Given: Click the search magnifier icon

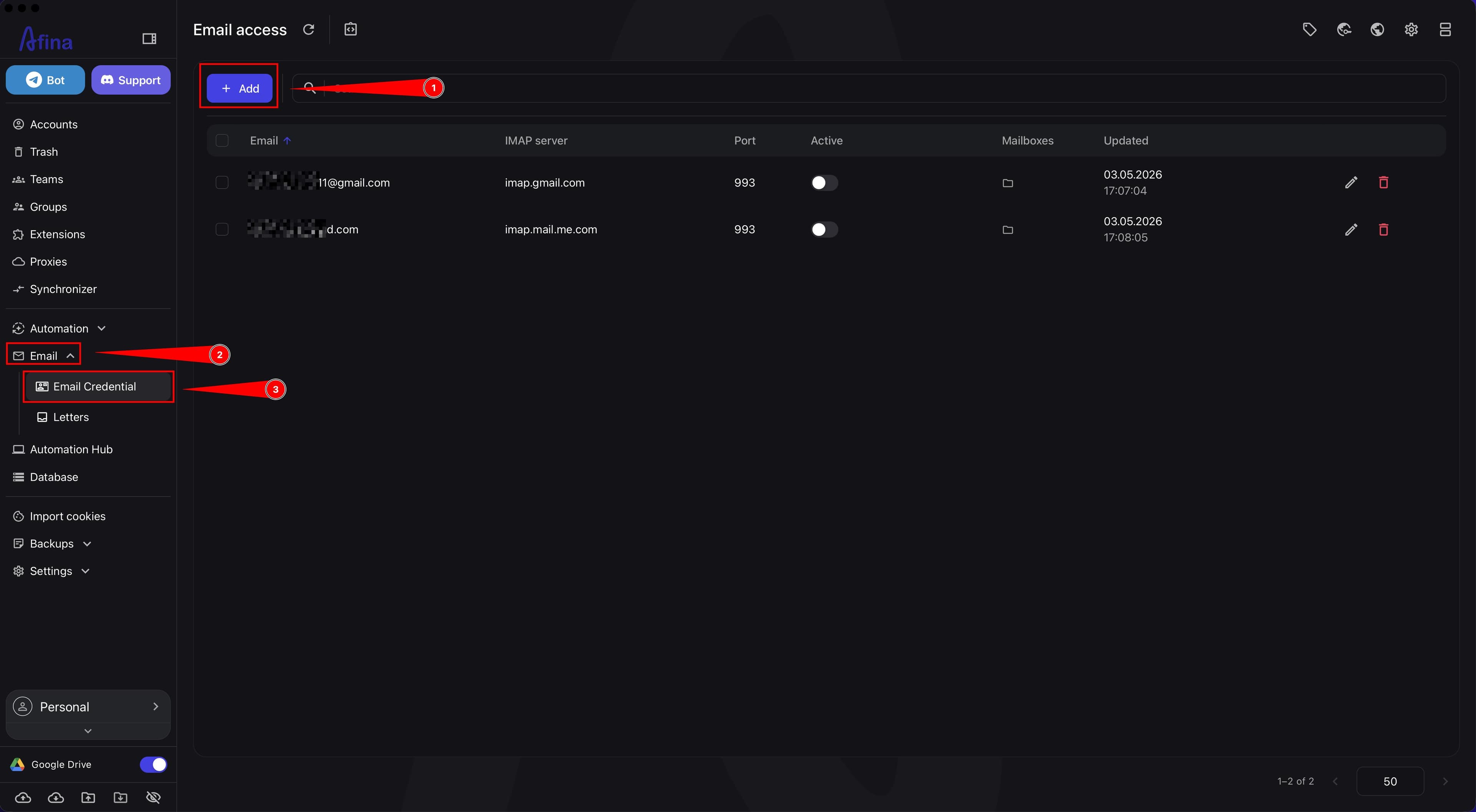Looking at the screenshot, I should (x=309, y=88).
